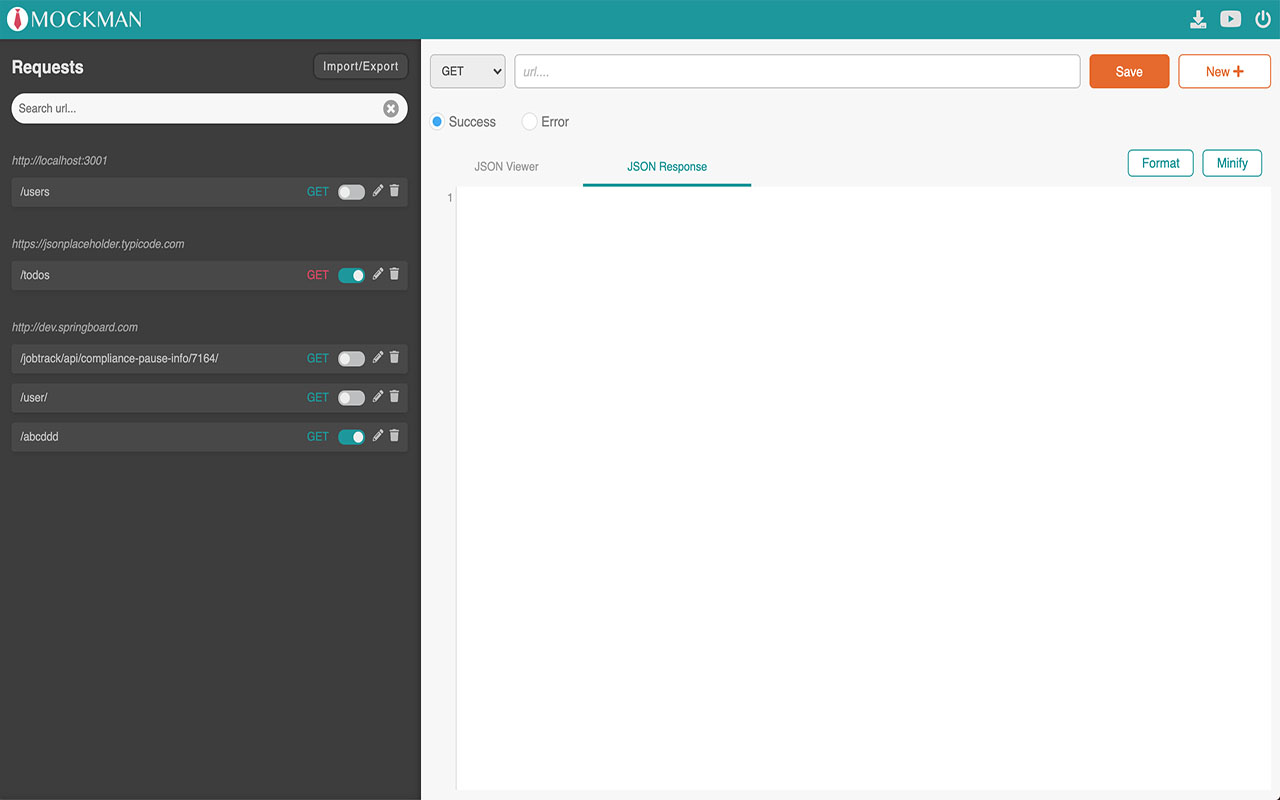Delete the /user/ request
The height and width of the screenshot is (800, 1280).
click(394, 397)
